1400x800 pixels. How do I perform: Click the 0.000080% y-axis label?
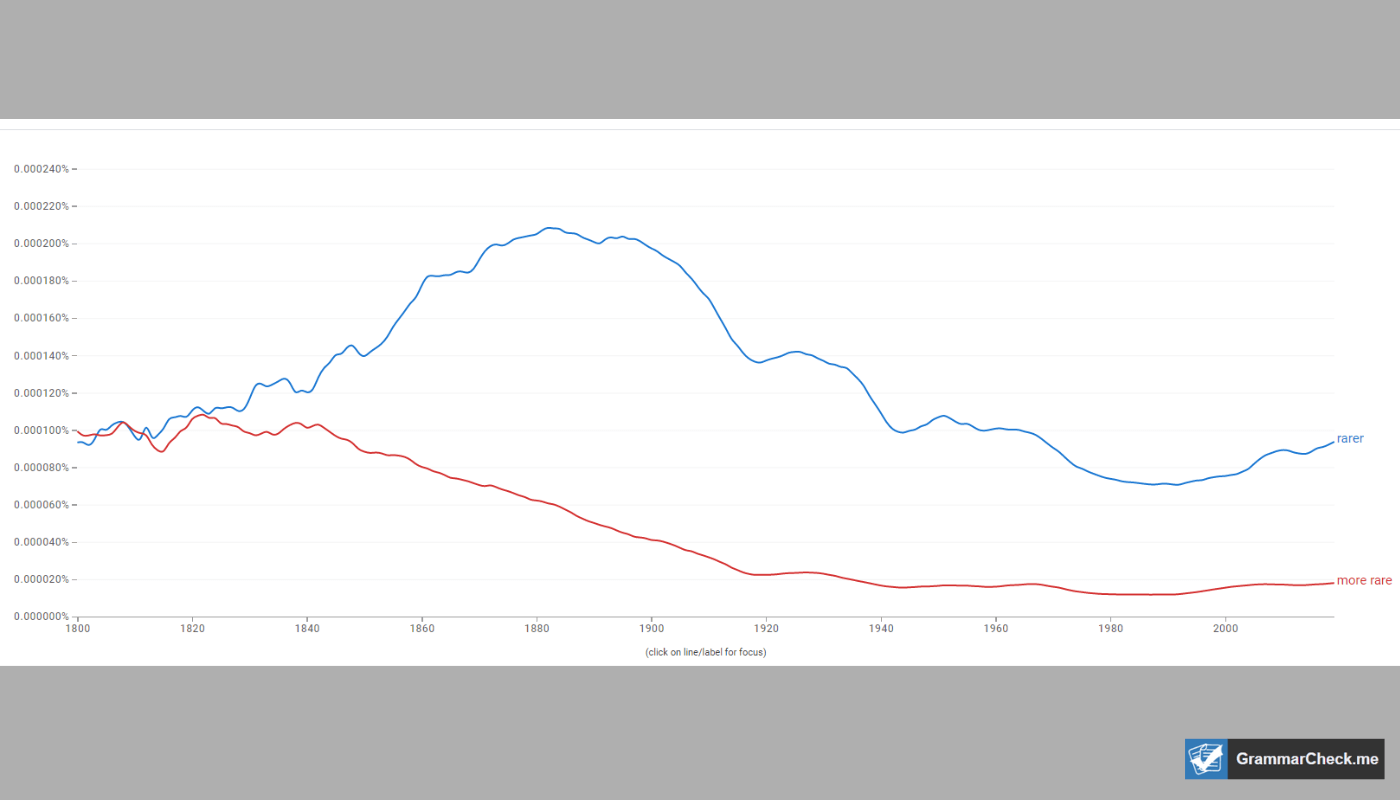click(41, 468)
